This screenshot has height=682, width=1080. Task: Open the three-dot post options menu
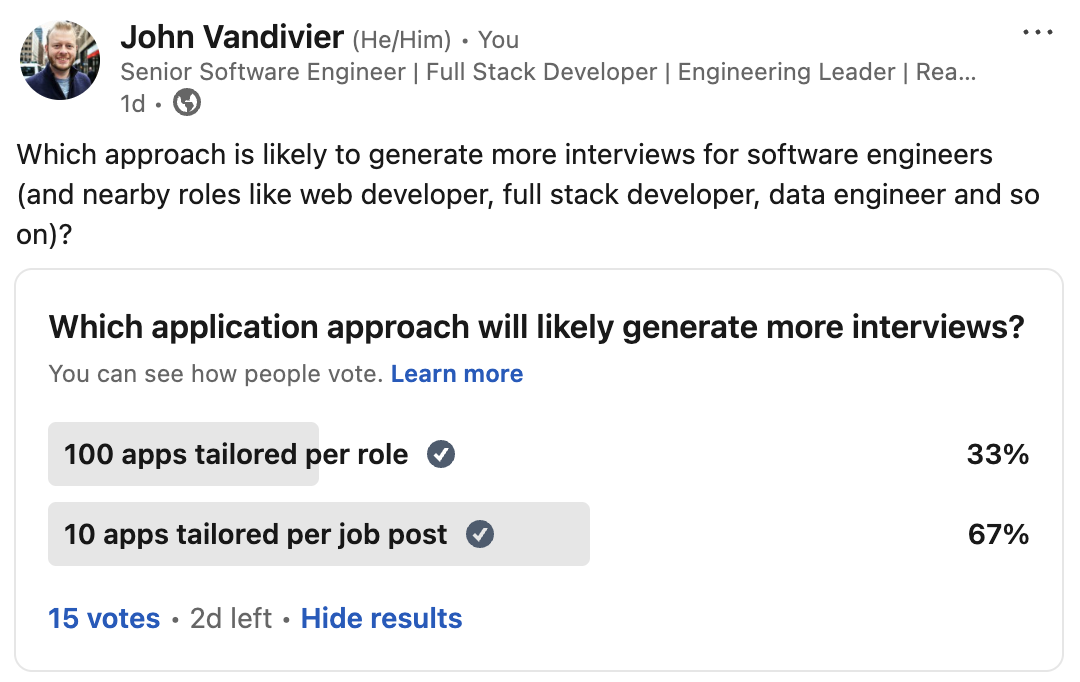(1038, 32)
